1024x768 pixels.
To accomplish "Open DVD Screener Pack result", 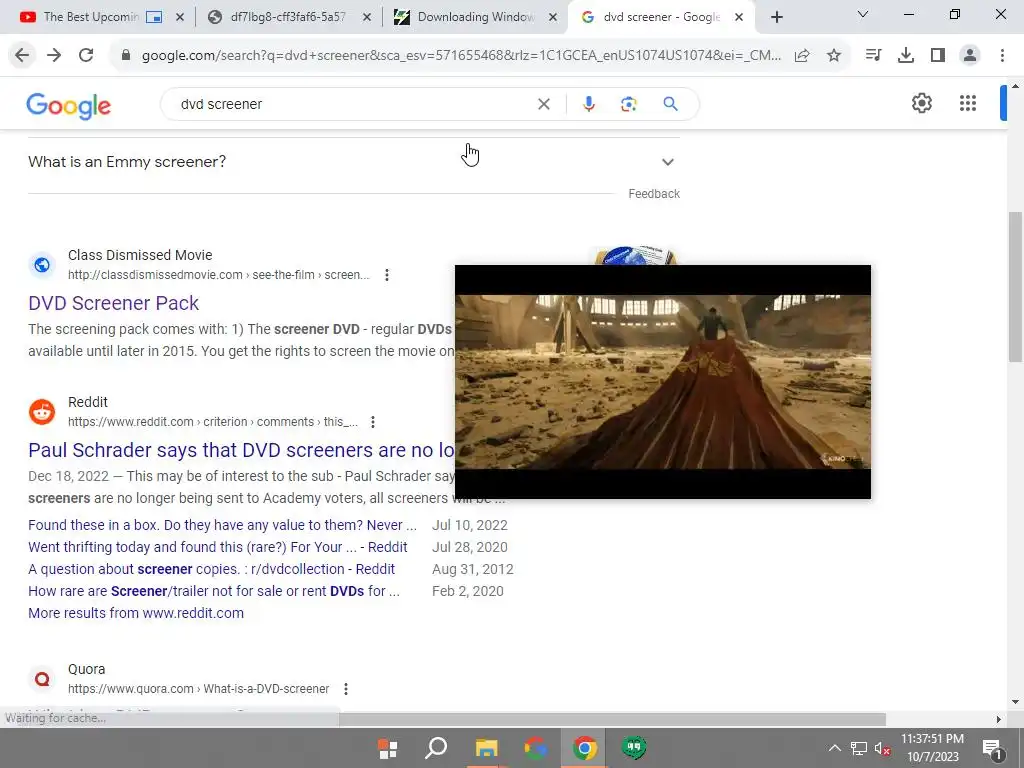I will tap(114, 303).
